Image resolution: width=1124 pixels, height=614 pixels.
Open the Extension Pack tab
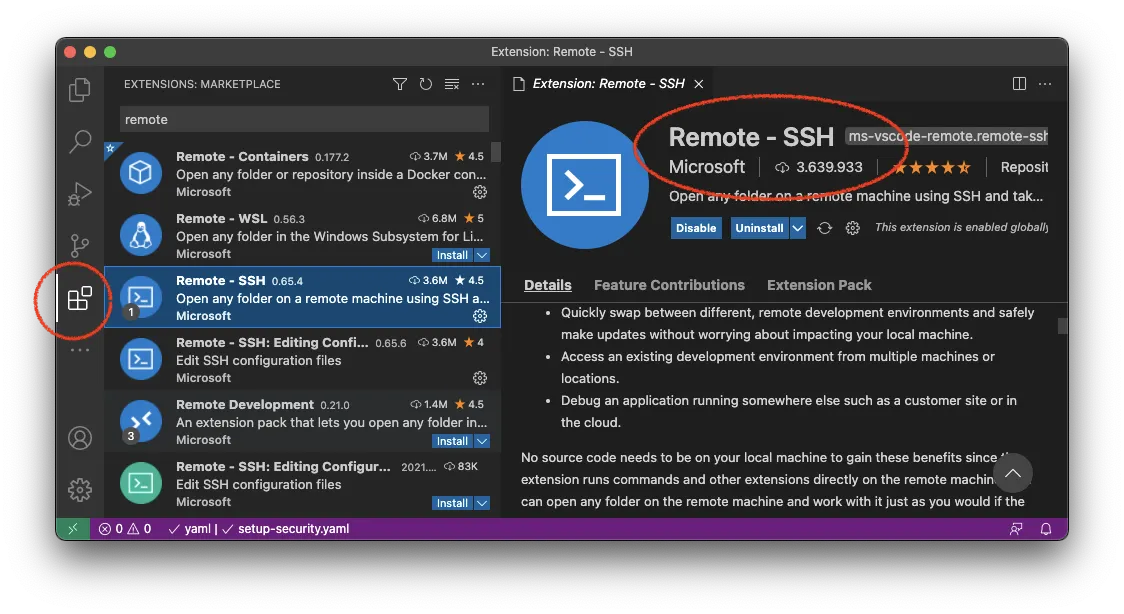[819, 285]
